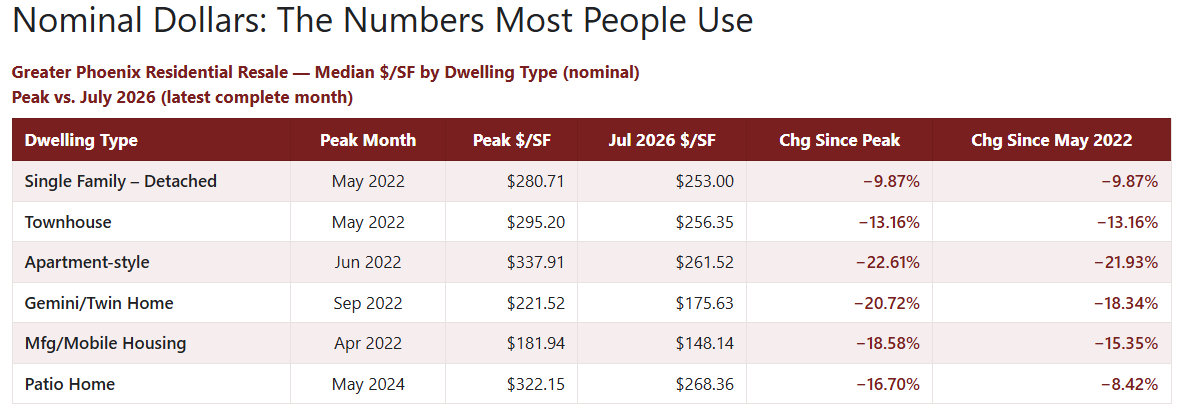1182x415 pixels.
Task: Click the Jul 2026 $/SF header
Action: 662,140
